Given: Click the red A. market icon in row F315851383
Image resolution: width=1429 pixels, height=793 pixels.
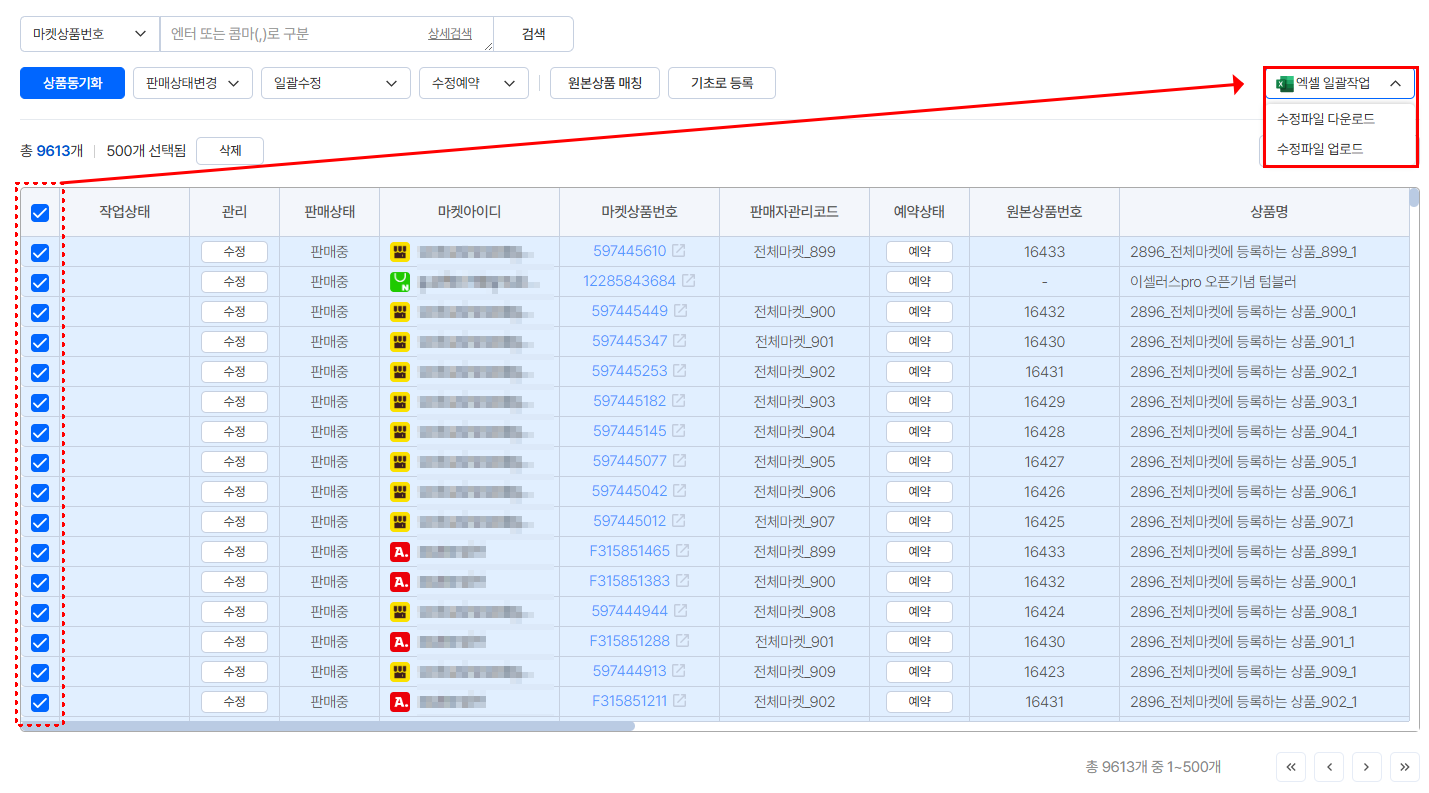Looking at the screenshot, I should tap(400, 581).
